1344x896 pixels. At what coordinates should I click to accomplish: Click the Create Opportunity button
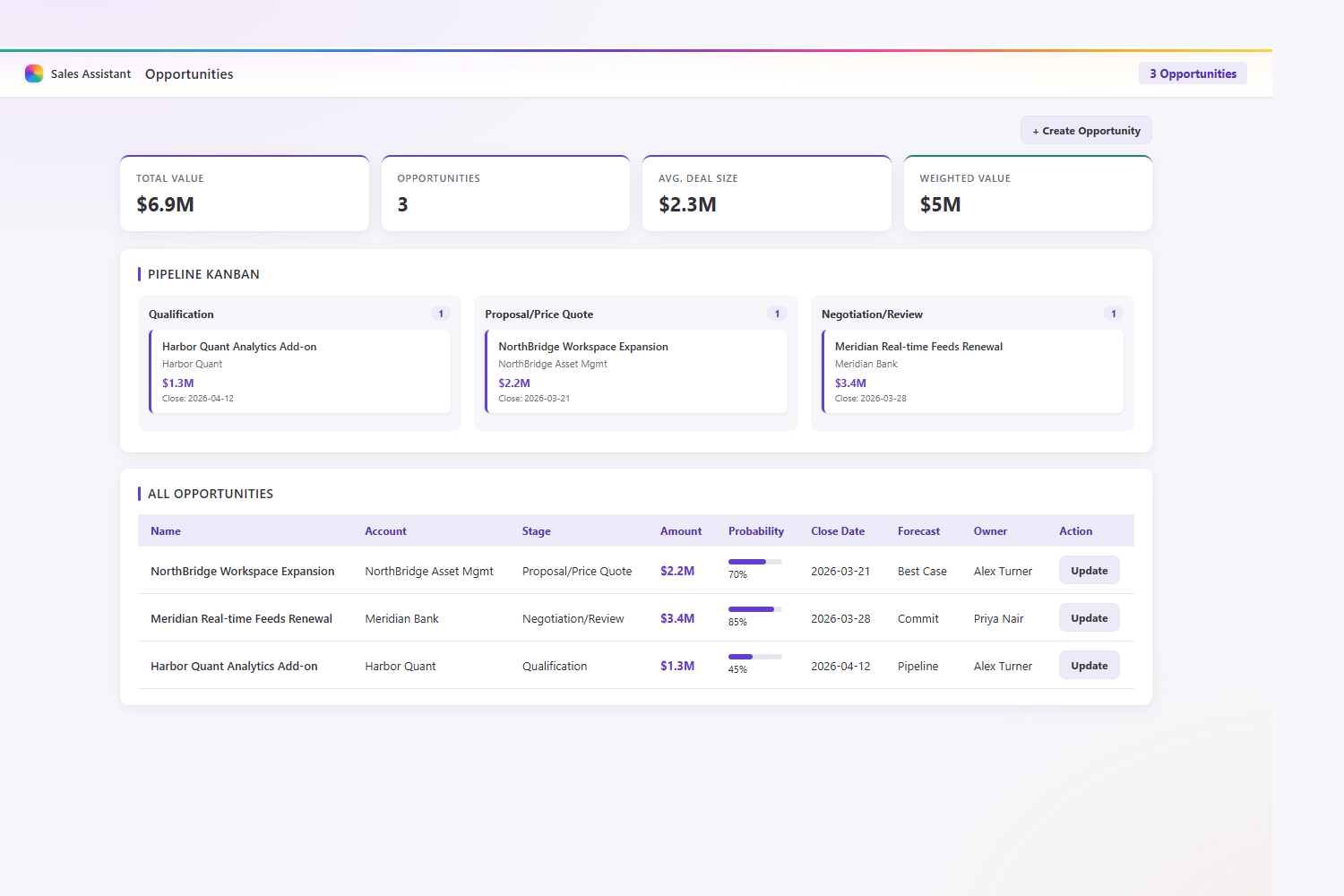(1086, 131)
